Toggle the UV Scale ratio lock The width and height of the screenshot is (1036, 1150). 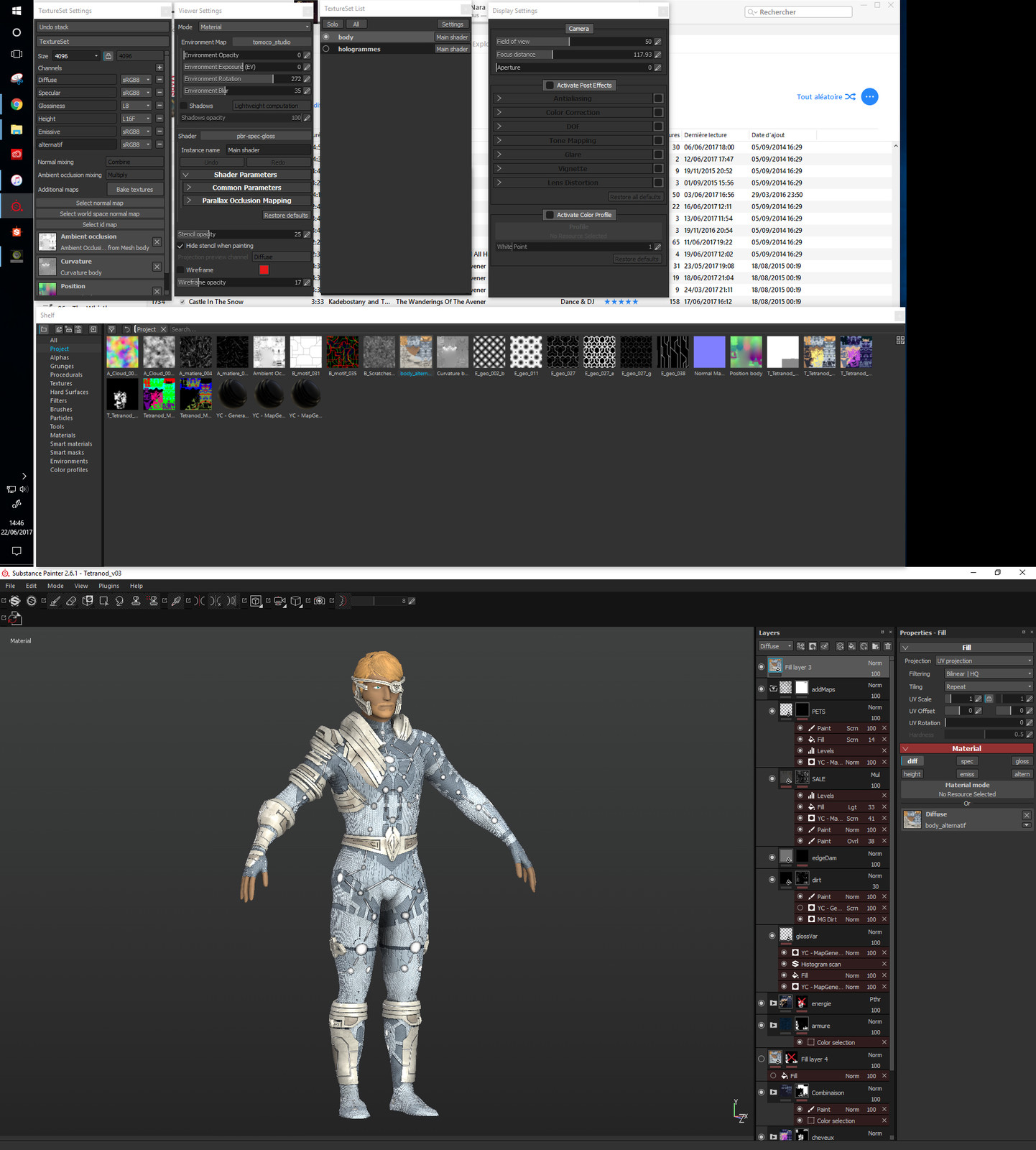tap(989, 699)
